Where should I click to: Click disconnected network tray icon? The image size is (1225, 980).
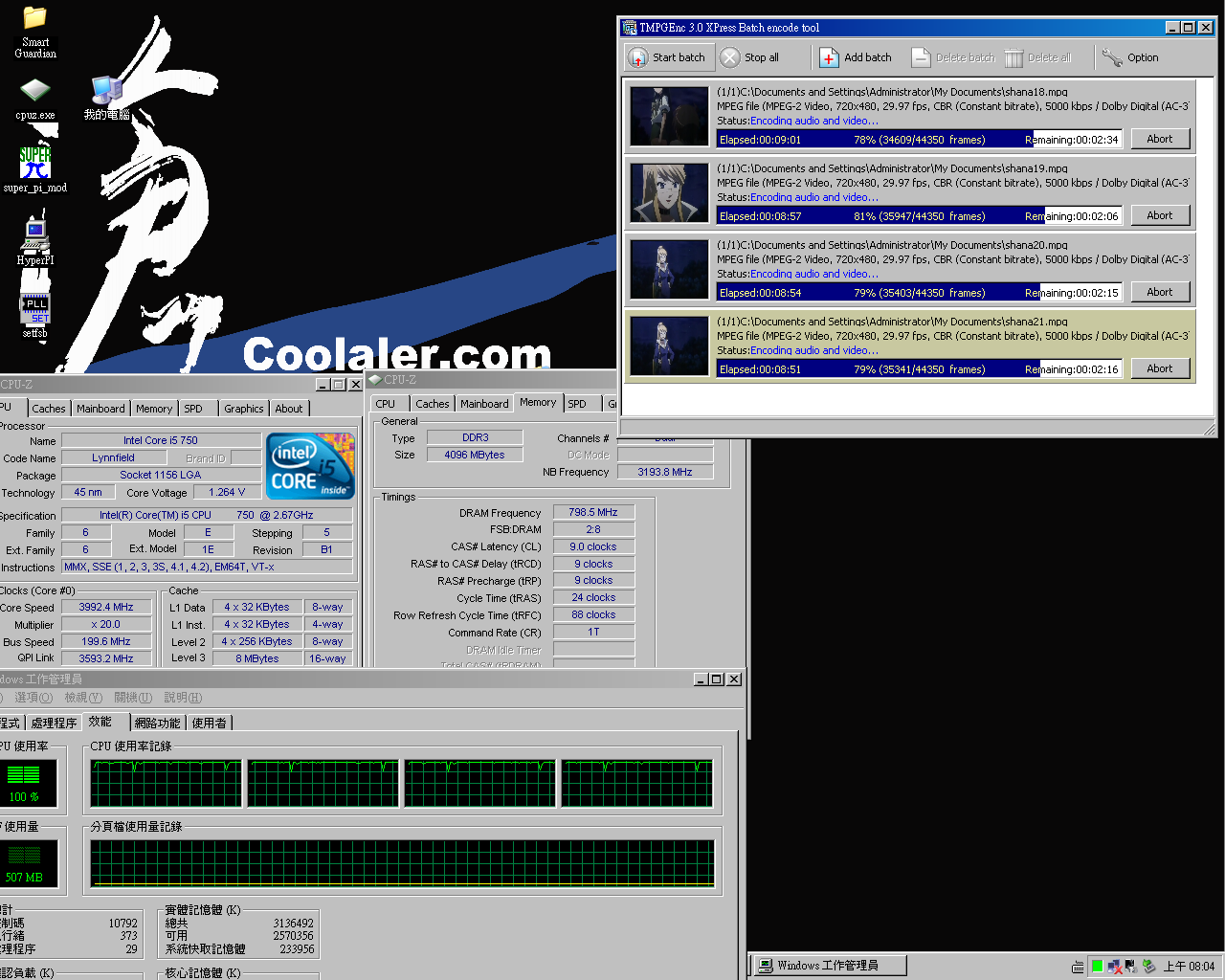pos(1114,967)
